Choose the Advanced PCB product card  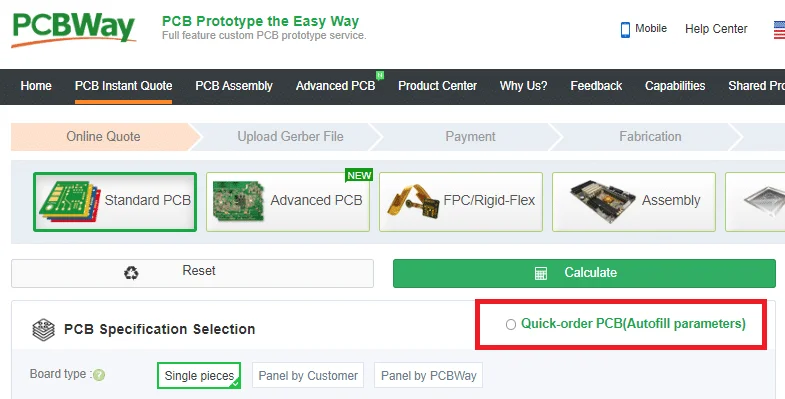[288, 202]
